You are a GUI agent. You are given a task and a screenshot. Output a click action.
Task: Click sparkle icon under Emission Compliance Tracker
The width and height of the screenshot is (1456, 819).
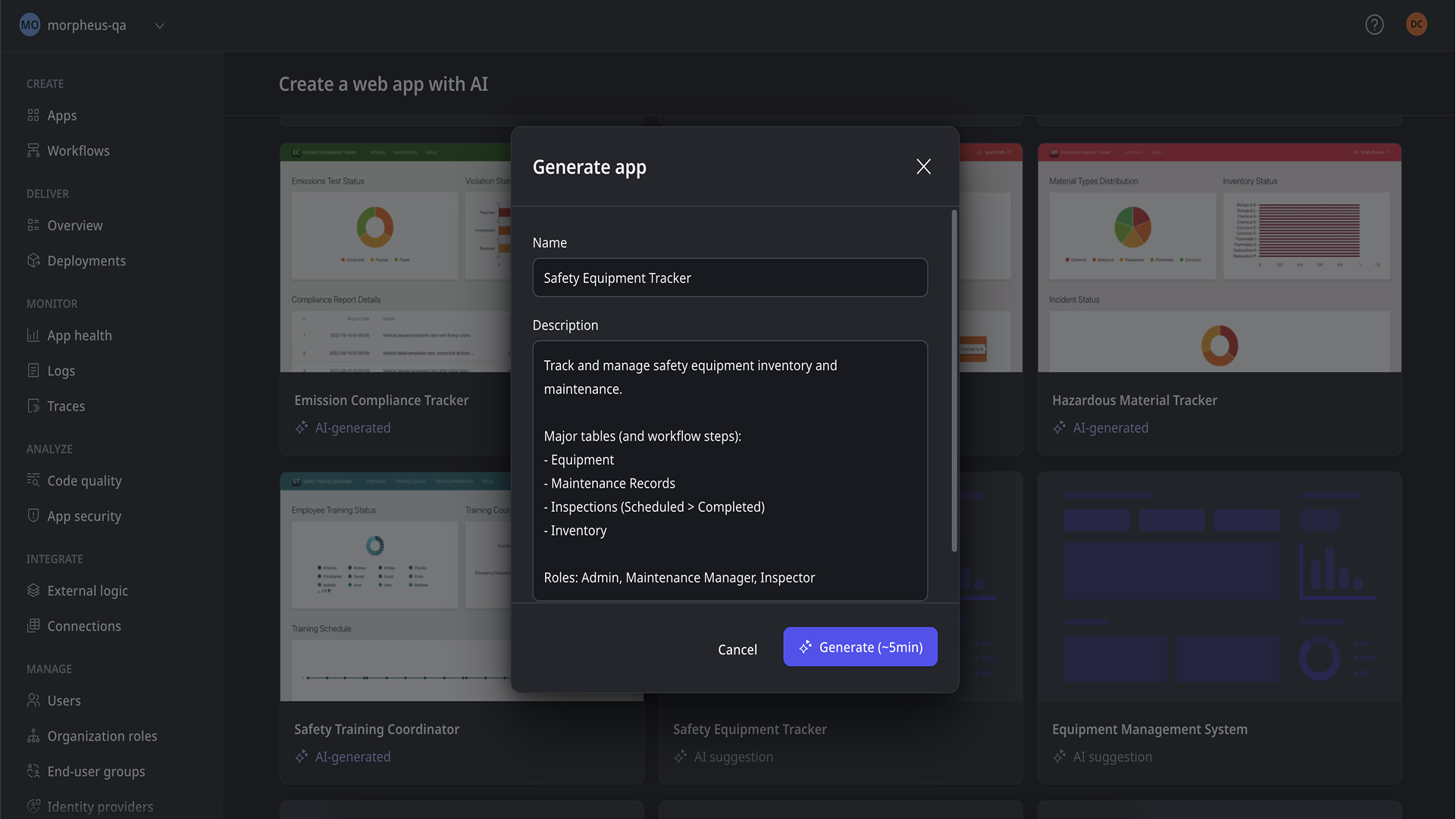tap(302, 428)
